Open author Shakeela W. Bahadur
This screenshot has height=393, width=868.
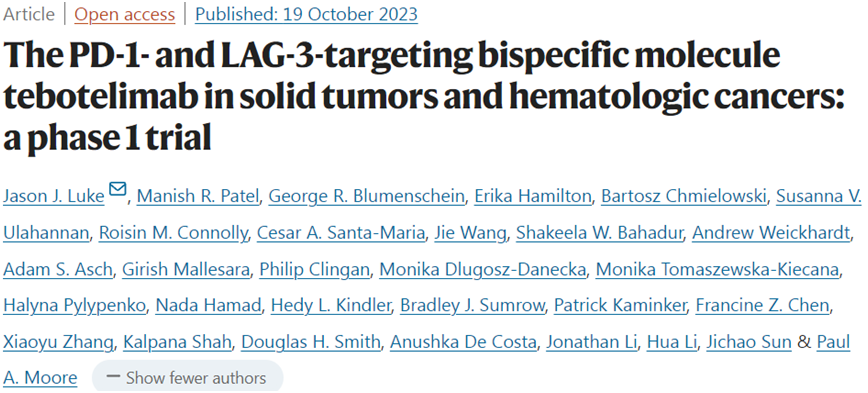click(599, 232)
